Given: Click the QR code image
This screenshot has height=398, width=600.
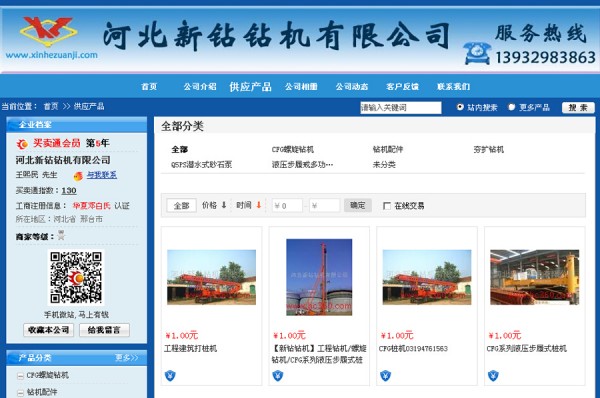Looking at the screenshot, I should (76, 277).
